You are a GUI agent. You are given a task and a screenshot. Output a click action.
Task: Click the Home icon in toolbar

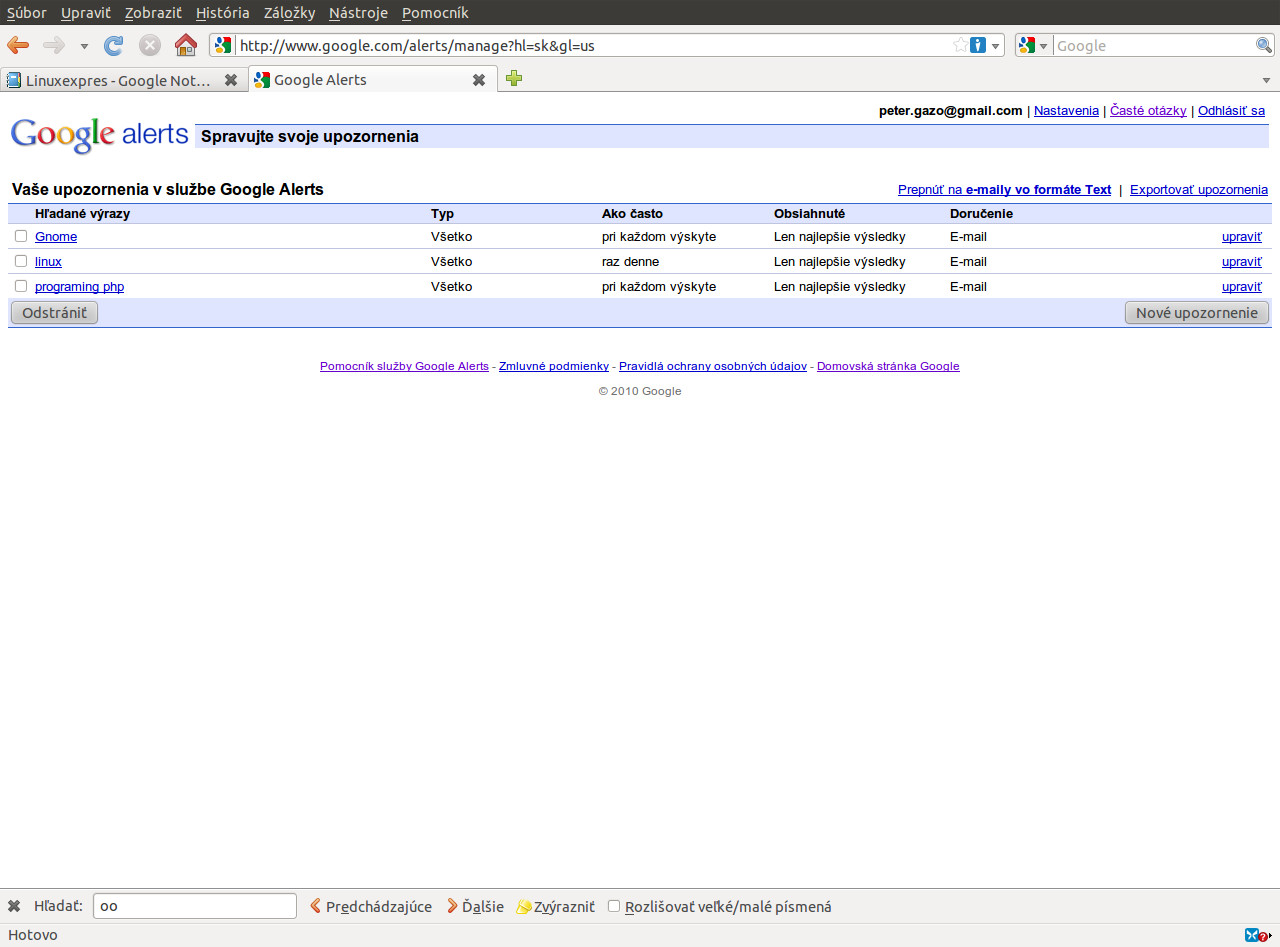pos(185,45)
